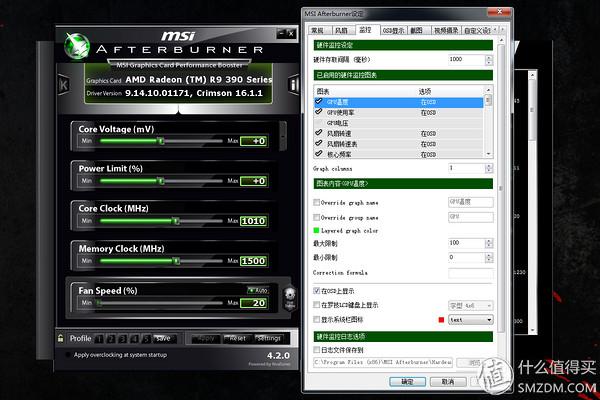Click the Correction formula input field
Image resolution: width=600 pixels, height=400 pixels.
tap(471, 273)
